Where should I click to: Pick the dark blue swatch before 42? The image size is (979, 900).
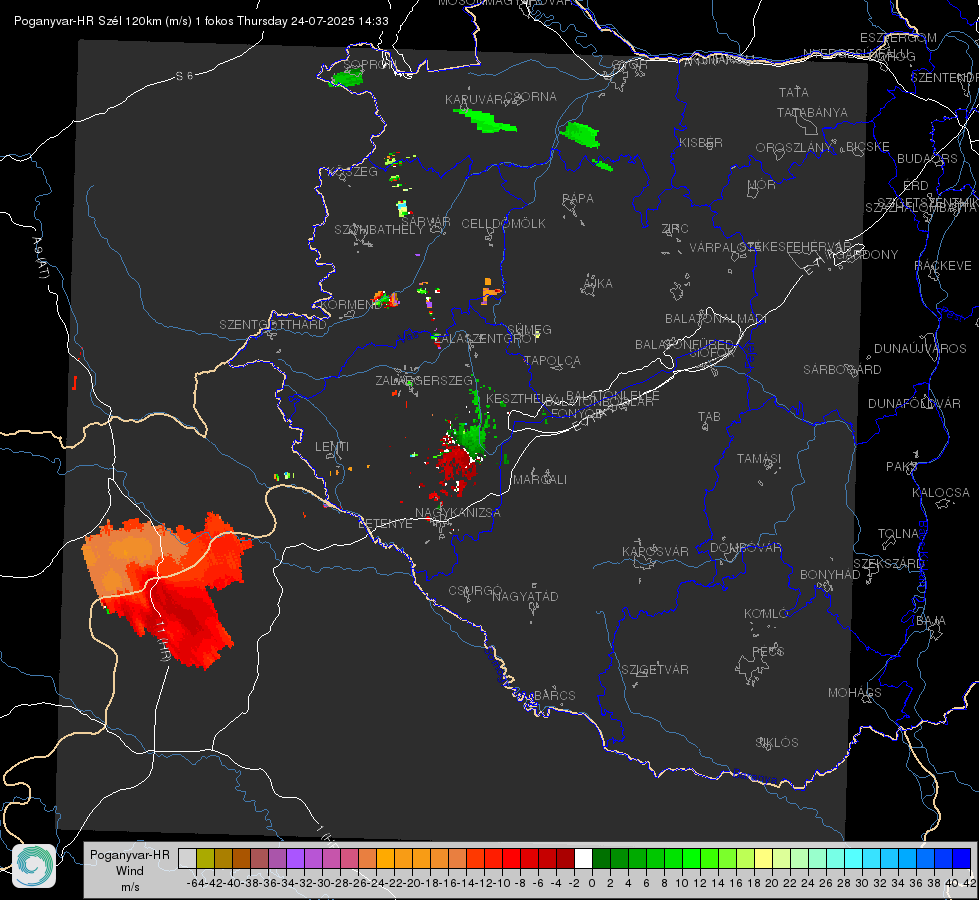point(962,858)
